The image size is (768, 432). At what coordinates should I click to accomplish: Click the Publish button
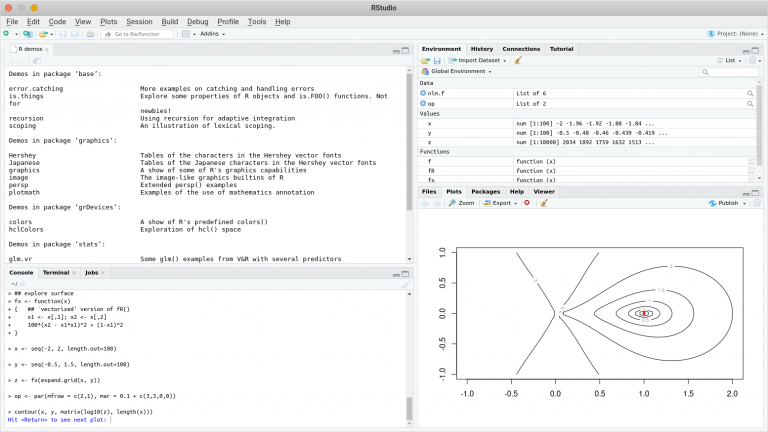[727, 203]
